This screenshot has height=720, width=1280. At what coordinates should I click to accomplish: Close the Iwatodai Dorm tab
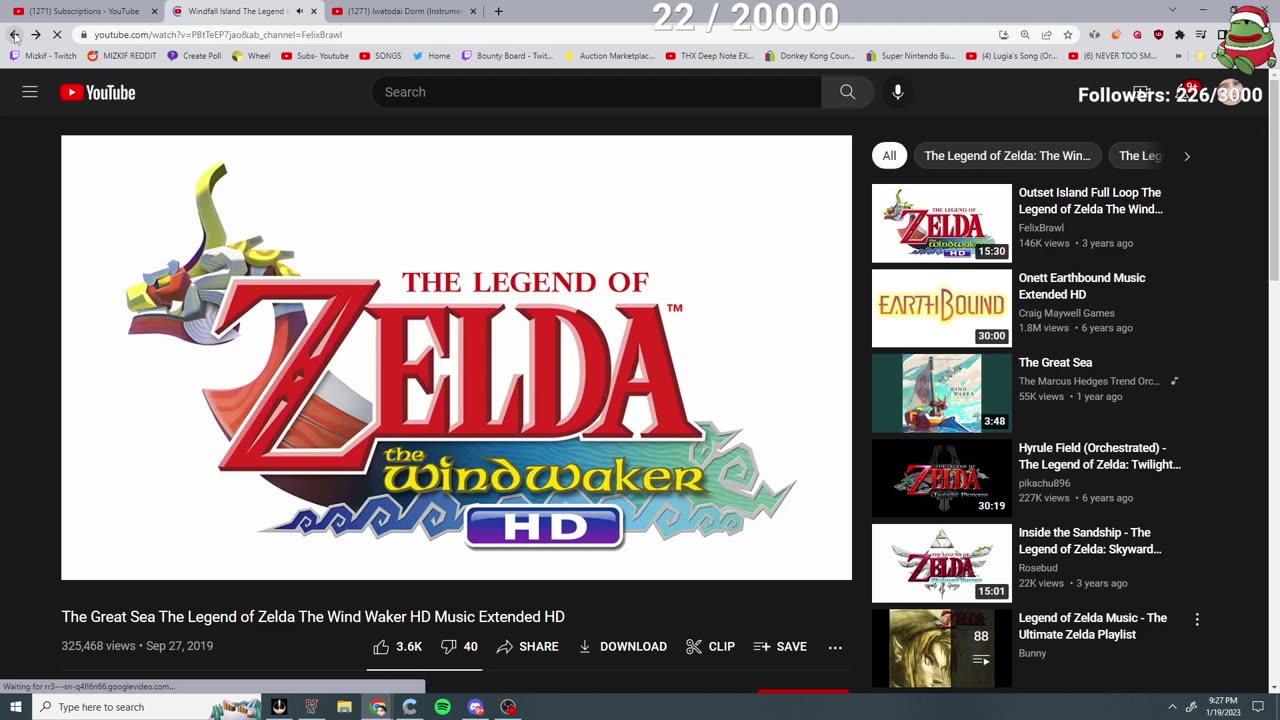(473, 12)
